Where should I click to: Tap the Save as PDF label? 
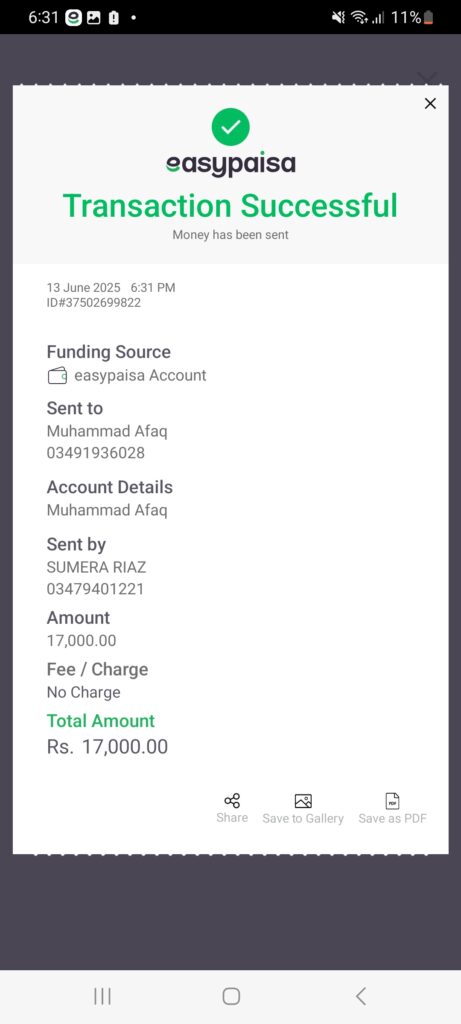pyautogui.click(x=392, y=819)
